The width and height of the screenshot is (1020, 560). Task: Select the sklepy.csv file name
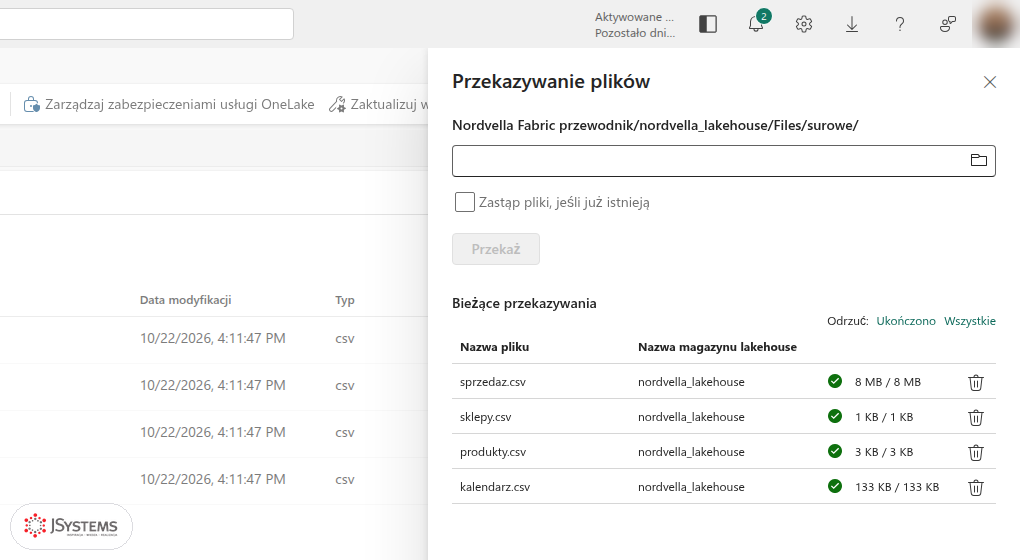[x=485, y=417]
